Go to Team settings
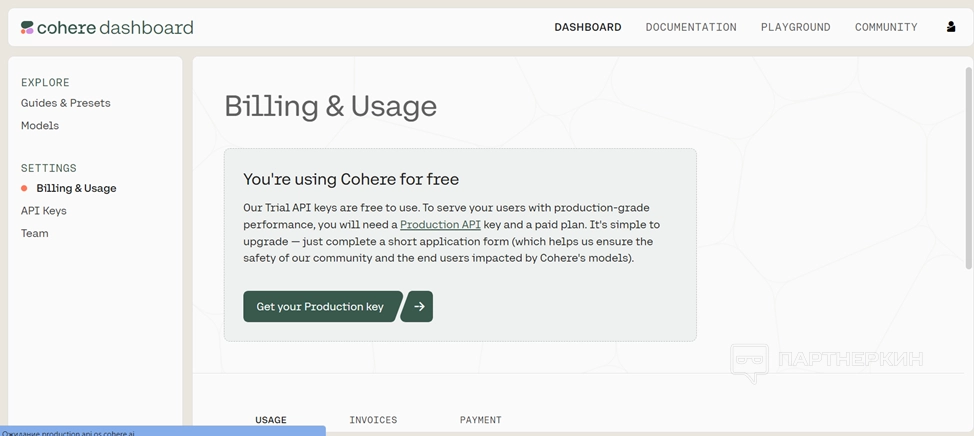Viewport: 974px width, 436px height. point(35,233)
